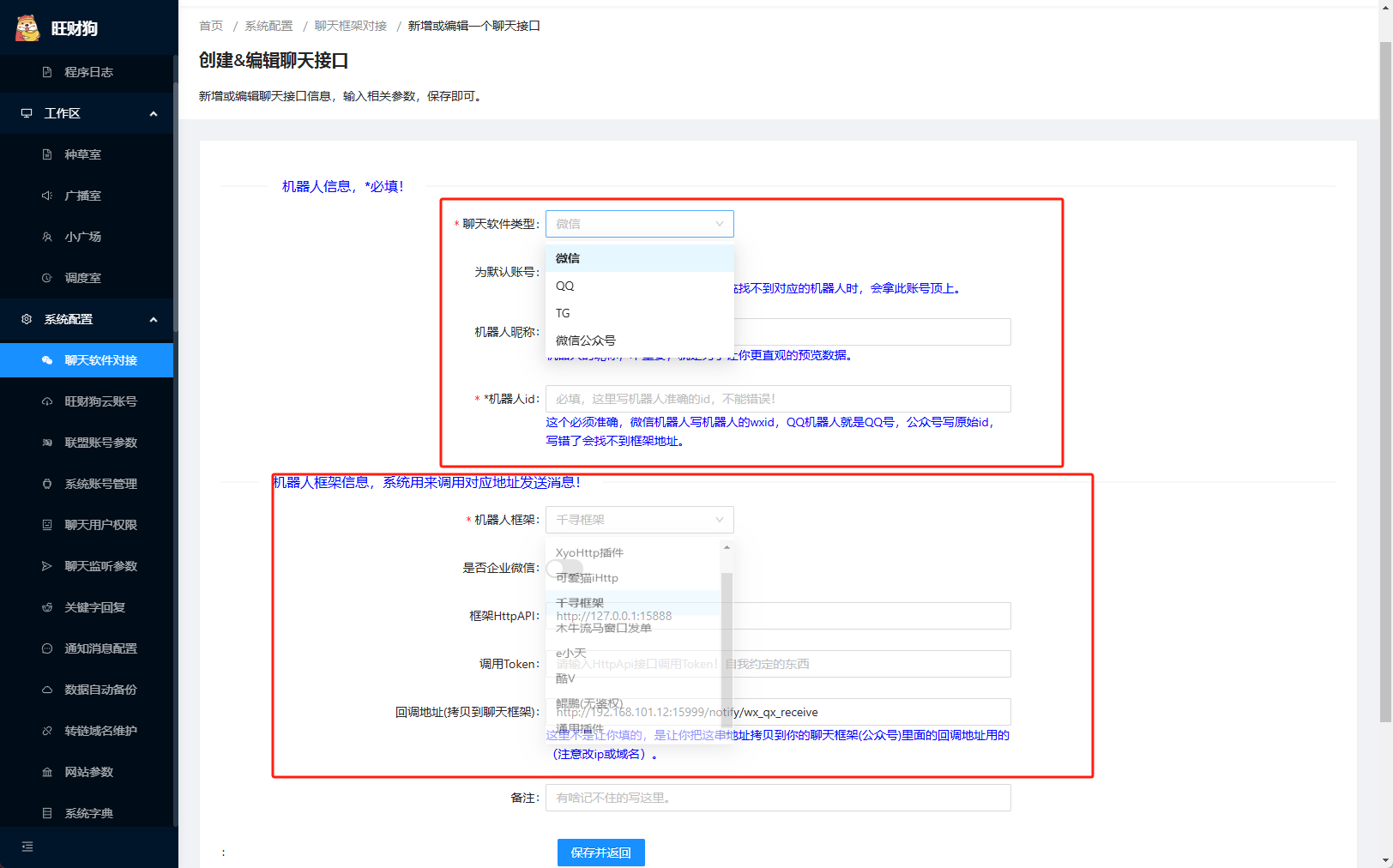Click the 通知消息配置 message icon
This screenshot has height=868, width=1393.
coord(47,648)
